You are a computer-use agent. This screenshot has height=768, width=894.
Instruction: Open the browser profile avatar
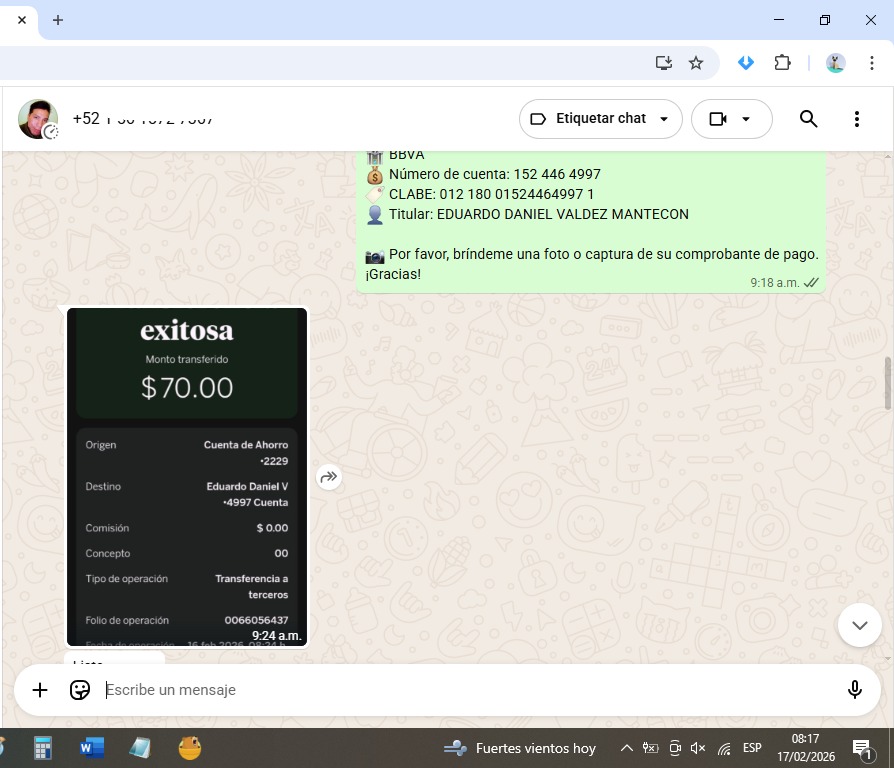835,63
